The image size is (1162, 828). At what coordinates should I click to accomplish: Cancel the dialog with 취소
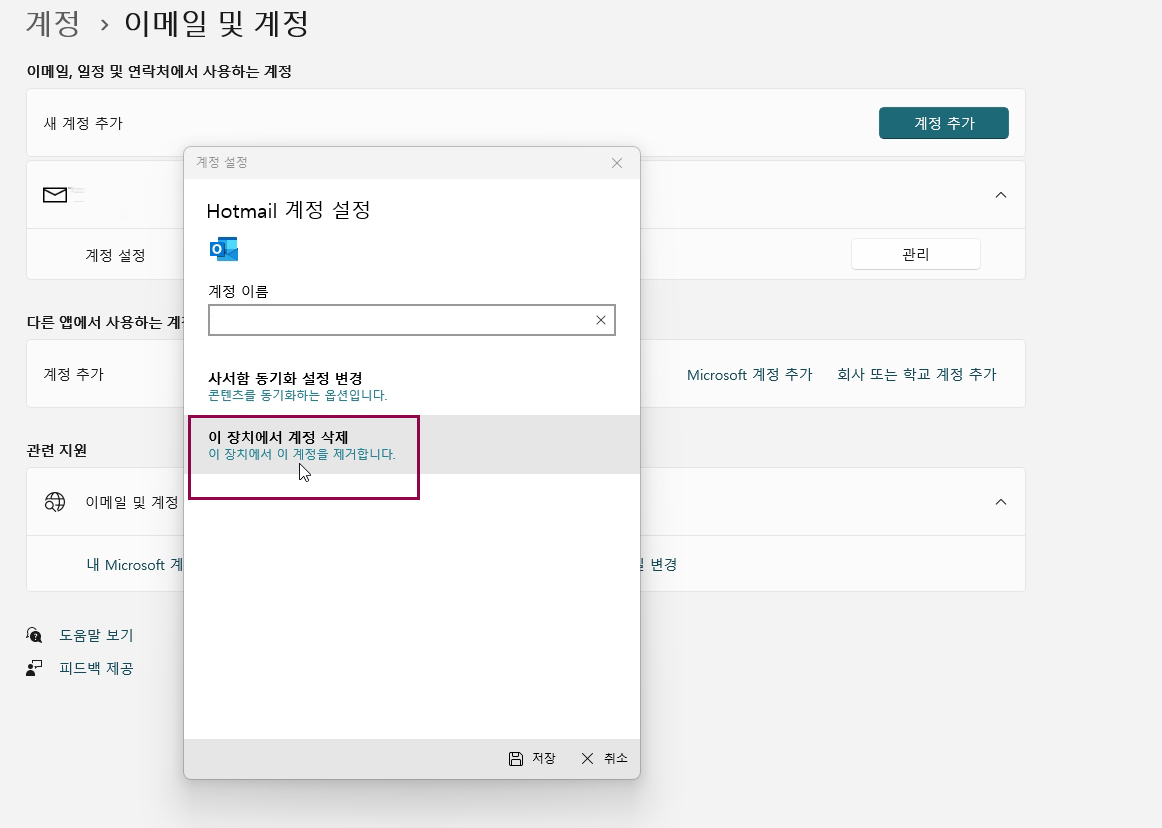pyautogui.click(x=604, y=758)
